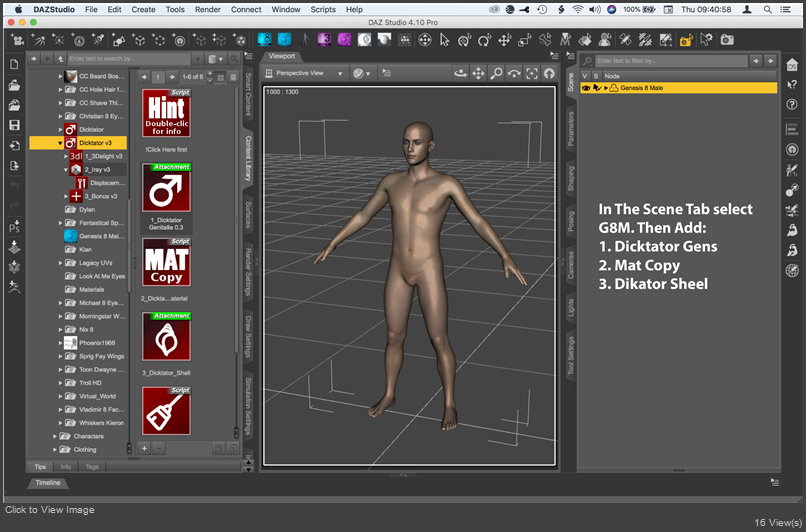Collapse the 2_Iray v3 folder
Screen dimensions: 806x532
click(x=66, y=170)
